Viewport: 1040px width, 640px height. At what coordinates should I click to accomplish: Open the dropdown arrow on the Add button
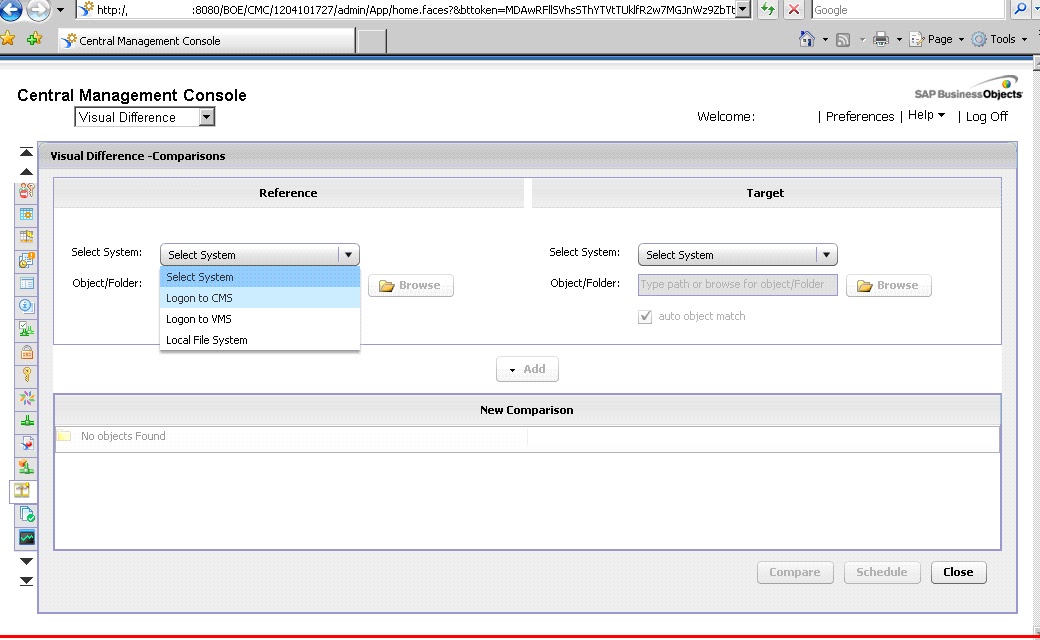click(512, 369)
